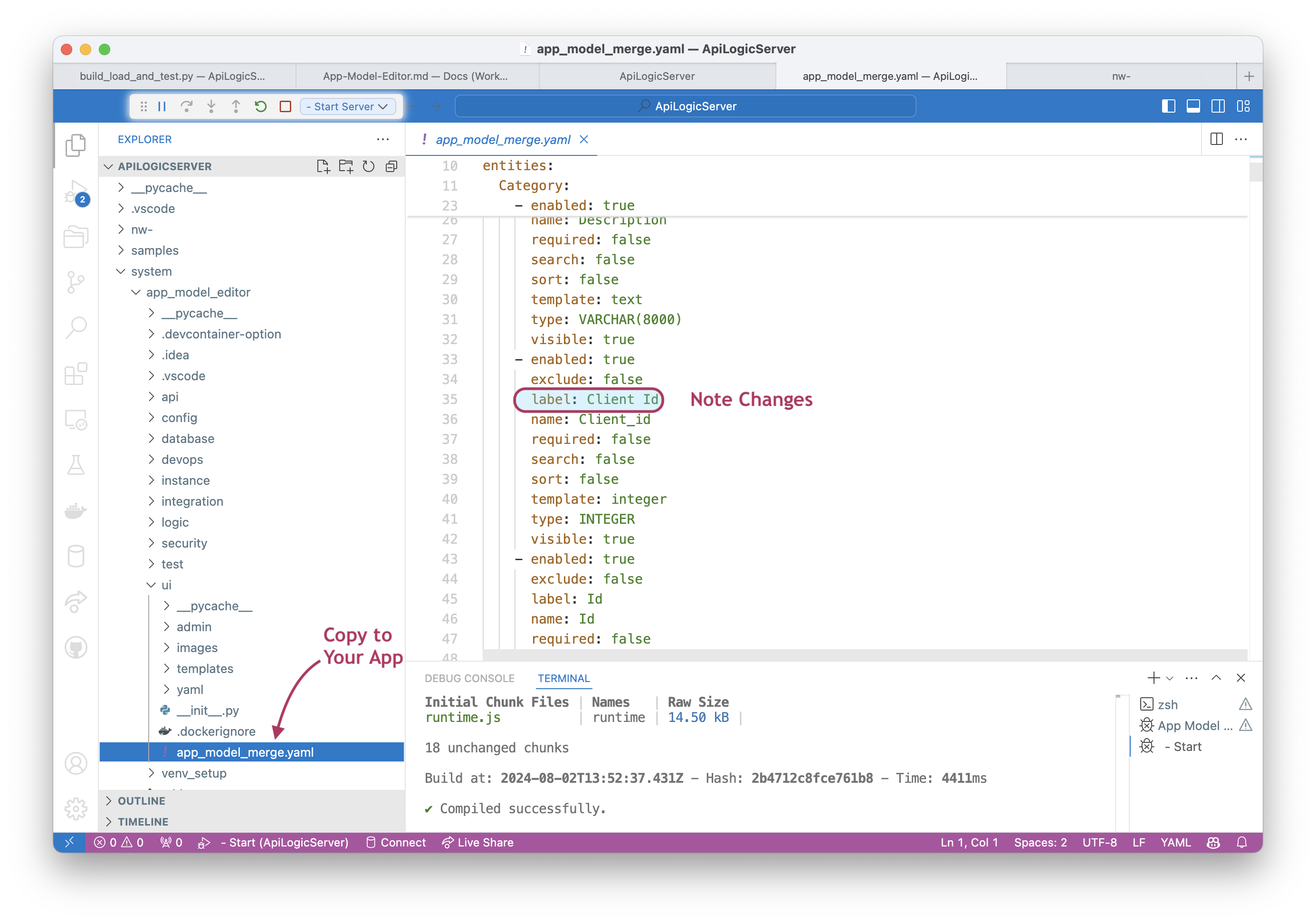
Task: Maximize the terminal panel with the chevron
Action: tap(1216, 678)
